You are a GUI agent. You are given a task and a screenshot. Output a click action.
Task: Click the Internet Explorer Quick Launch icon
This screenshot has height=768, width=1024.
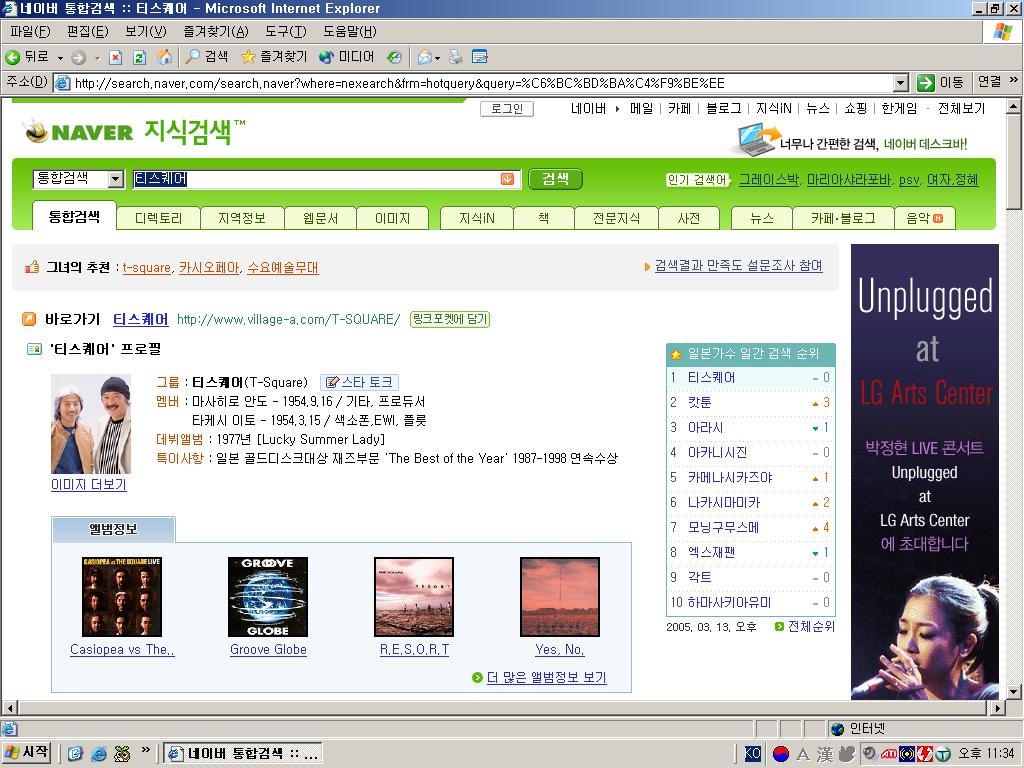(99, 754)
